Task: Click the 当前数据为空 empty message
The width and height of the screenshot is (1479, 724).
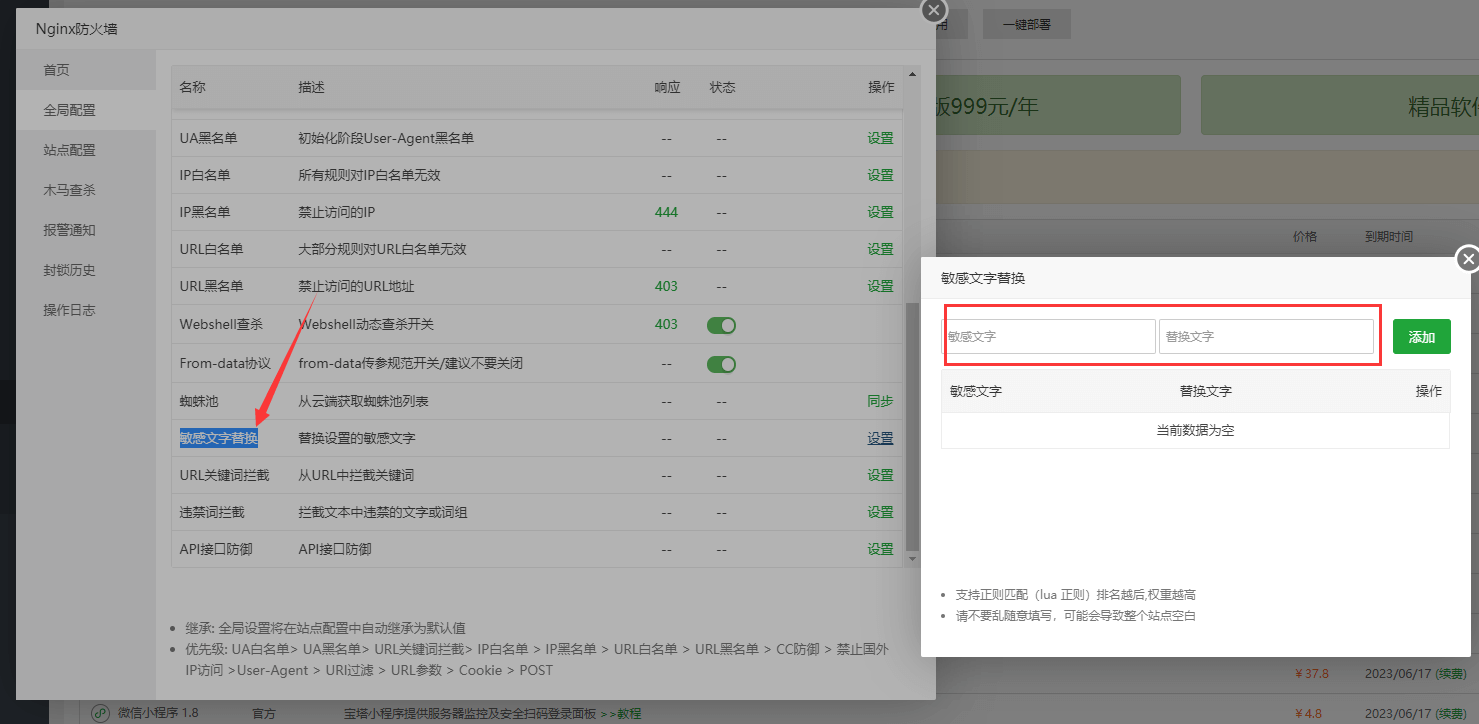Action: pyautogui.click(x=1195, y=430)
